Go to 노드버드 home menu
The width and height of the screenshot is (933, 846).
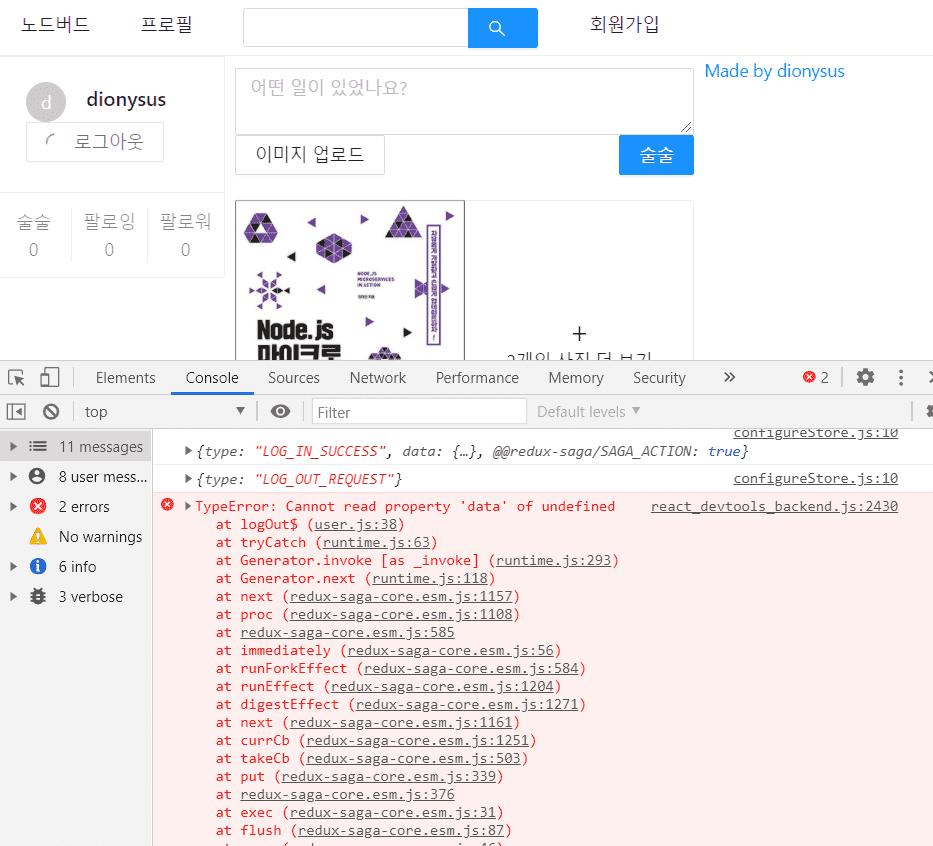(x=55, y=24)
